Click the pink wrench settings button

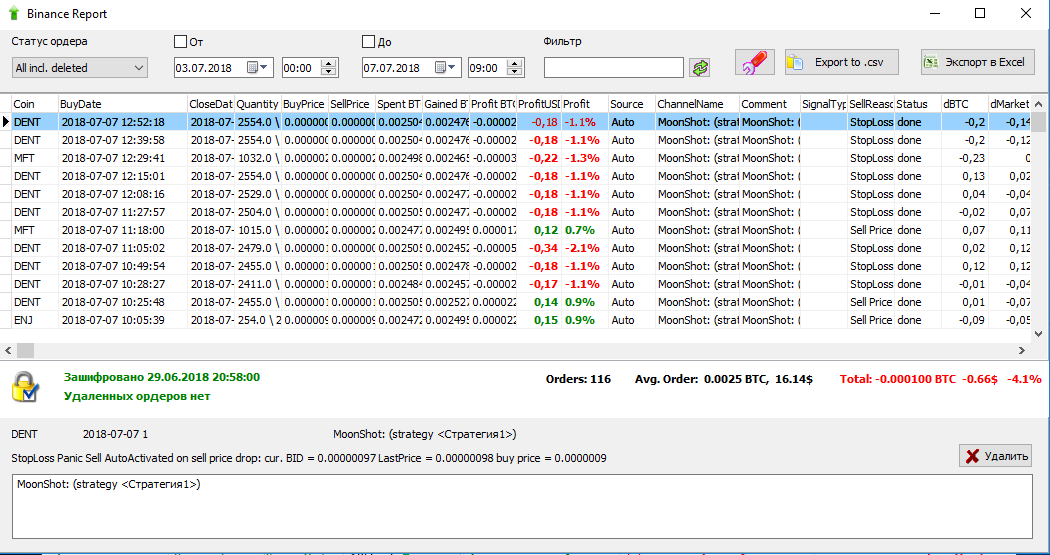click(x=755, y=62)
